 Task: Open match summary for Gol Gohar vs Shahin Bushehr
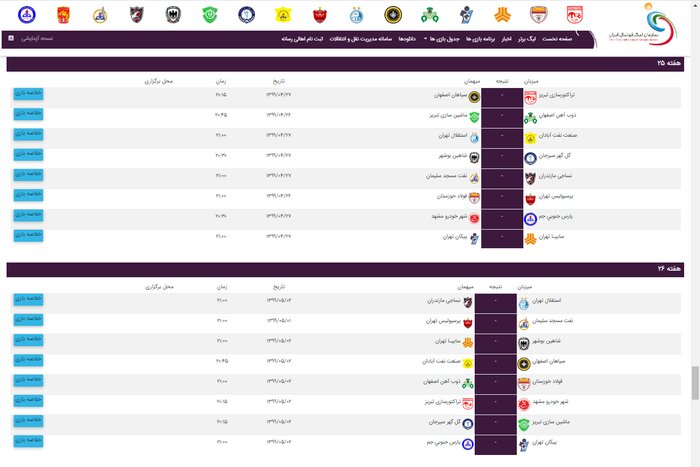tap(28, 154)
